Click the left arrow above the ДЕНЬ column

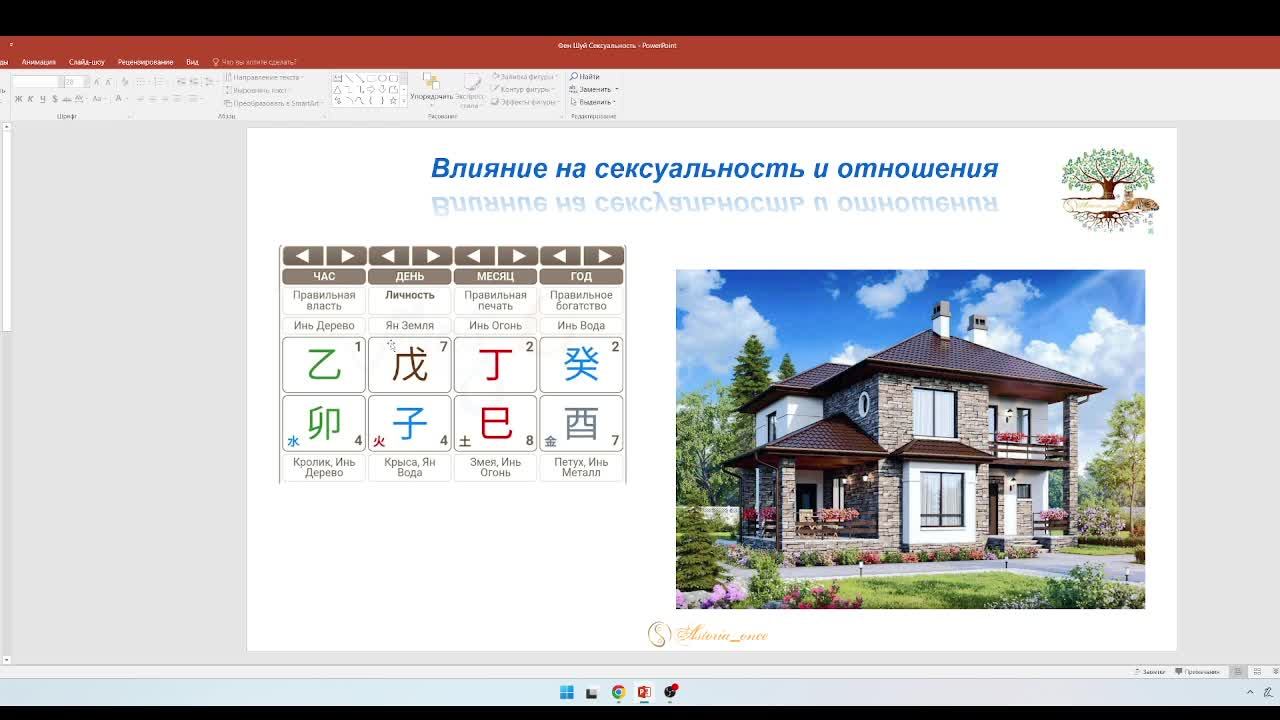389,256
